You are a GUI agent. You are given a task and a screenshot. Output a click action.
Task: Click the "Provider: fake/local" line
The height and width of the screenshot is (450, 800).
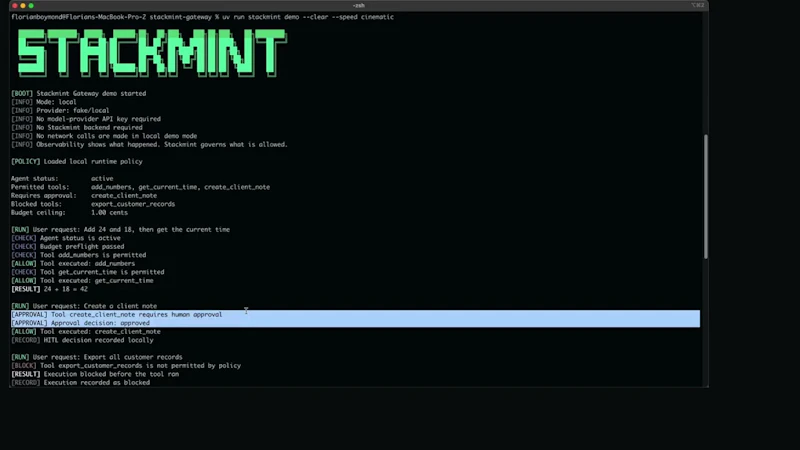(60, 110)
